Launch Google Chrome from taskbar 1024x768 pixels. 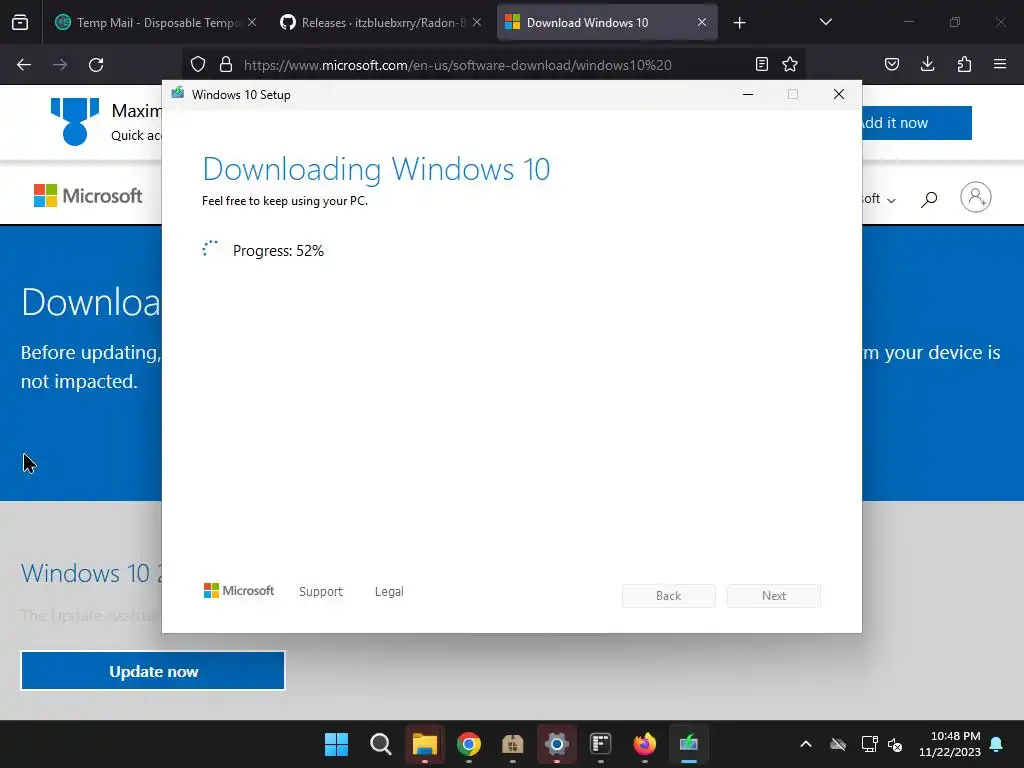pos(469,744)
